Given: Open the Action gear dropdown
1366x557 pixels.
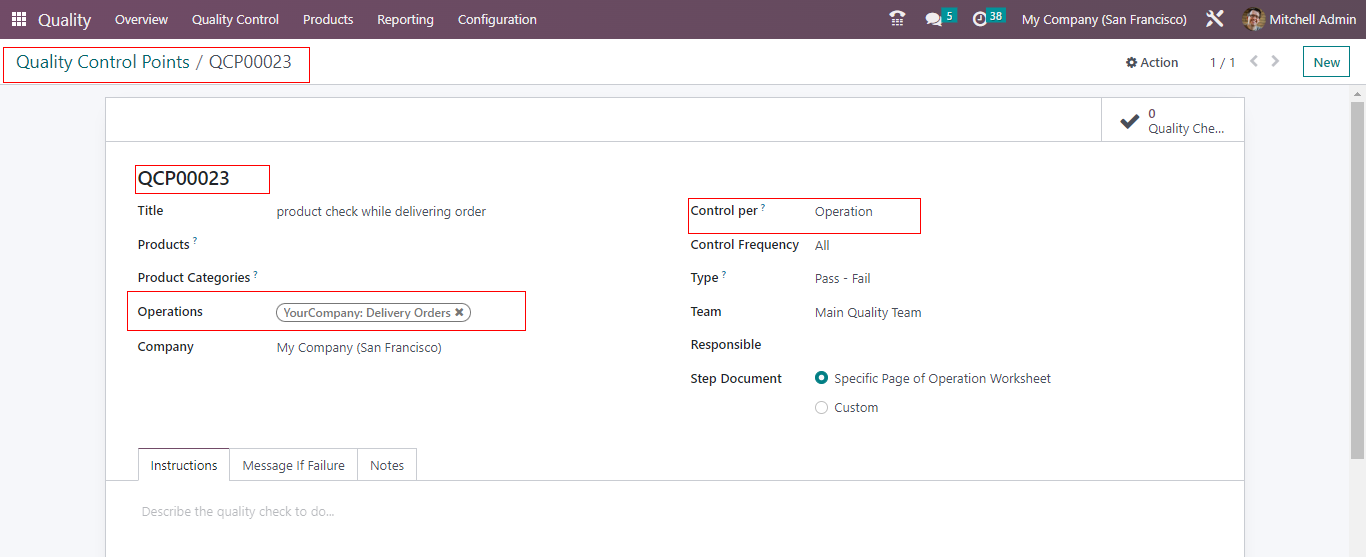Looking at the screenshot, I should (x=1151, y=62).
